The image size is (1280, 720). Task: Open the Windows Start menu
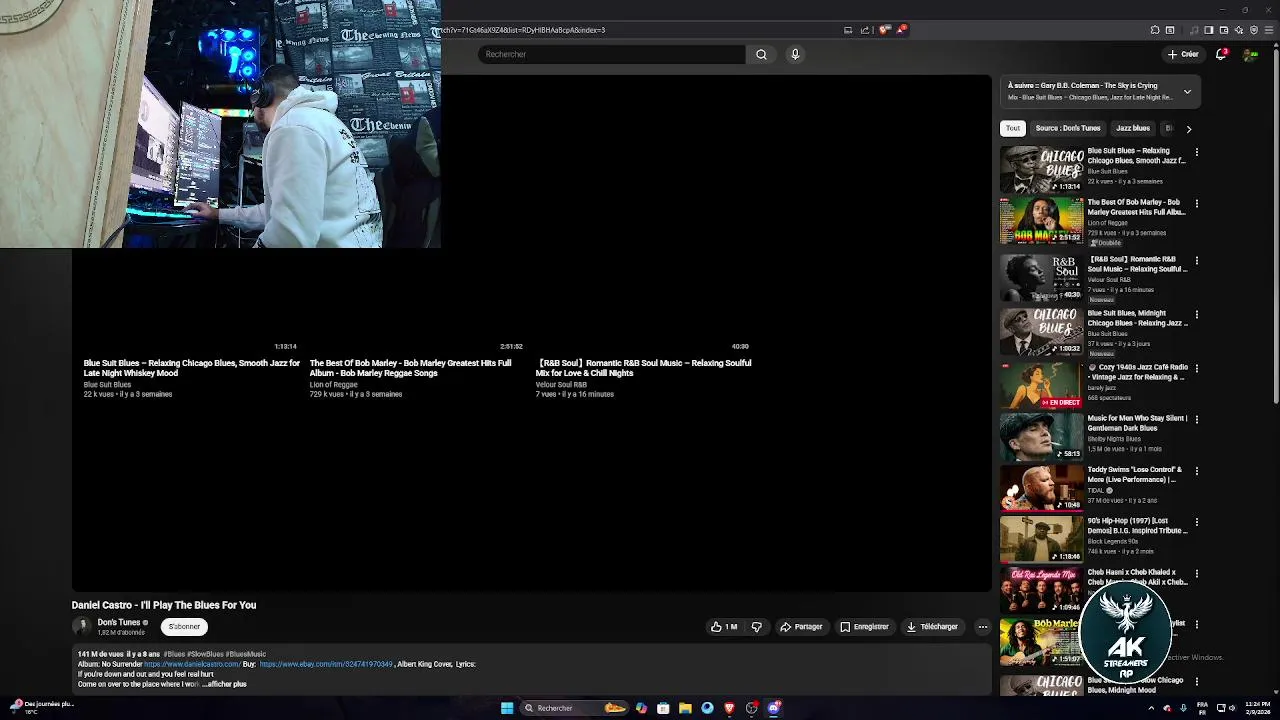coord(507,708)
